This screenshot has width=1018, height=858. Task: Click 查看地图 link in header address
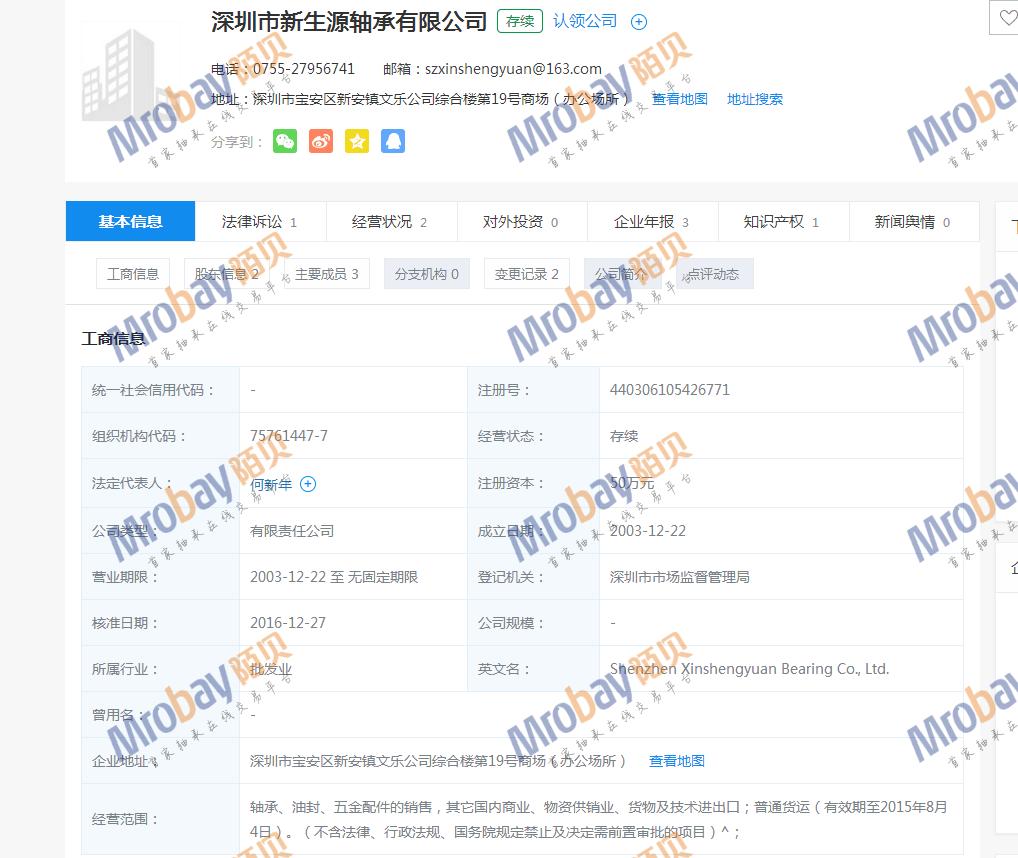click(680, 99)
